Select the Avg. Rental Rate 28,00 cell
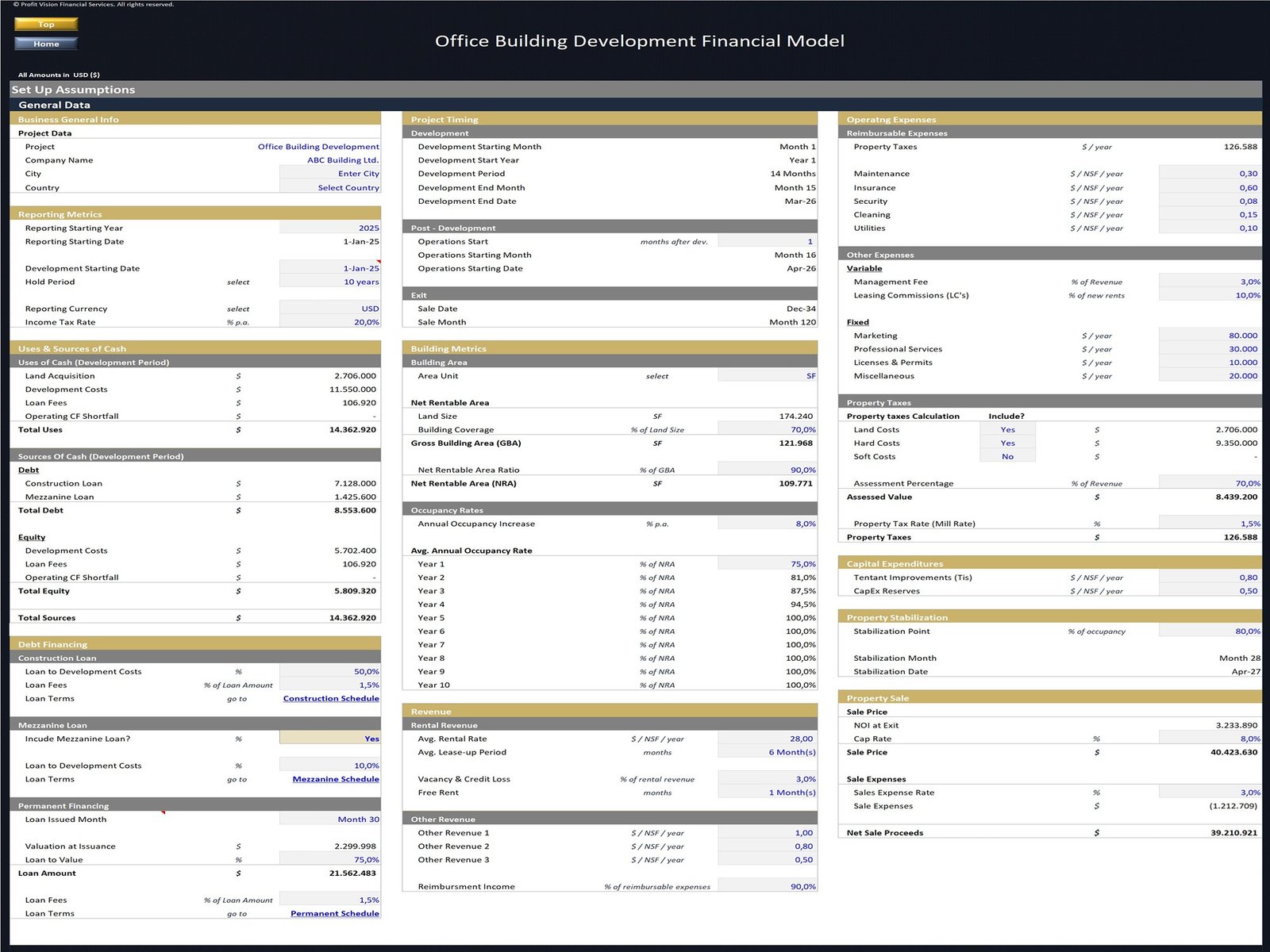Image resolution: width=1270 pixels, height=952 pixels. [x=767, y=739]
